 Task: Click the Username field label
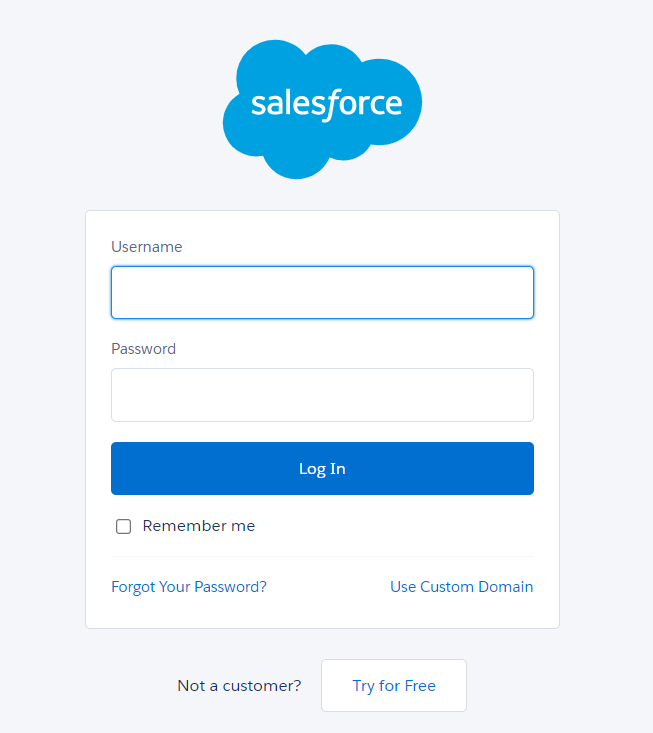147,247
